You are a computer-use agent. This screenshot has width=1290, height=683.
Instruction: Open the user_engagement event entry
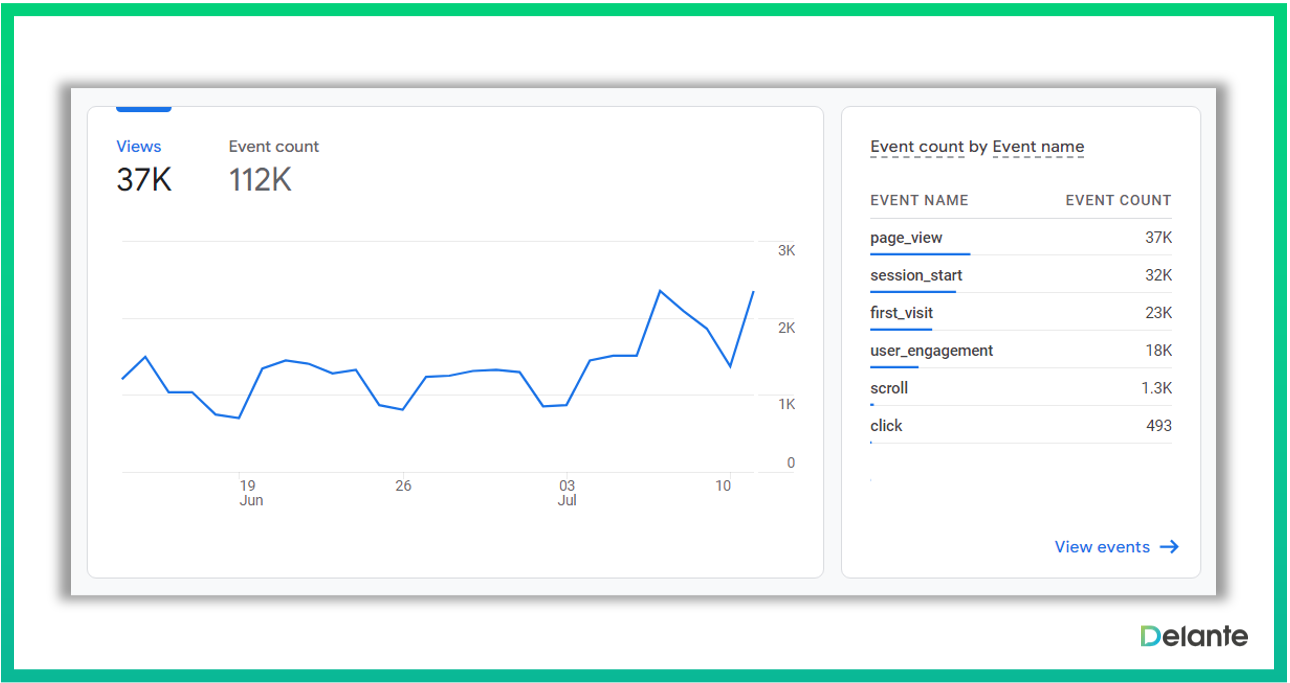click(x=931, y=351)
